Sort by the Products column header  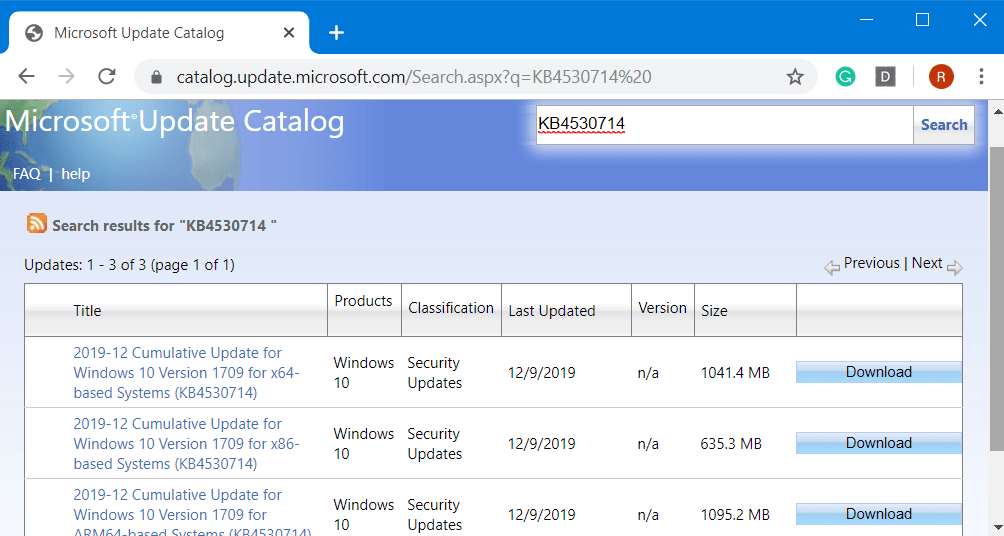click(x=363, y=301)
